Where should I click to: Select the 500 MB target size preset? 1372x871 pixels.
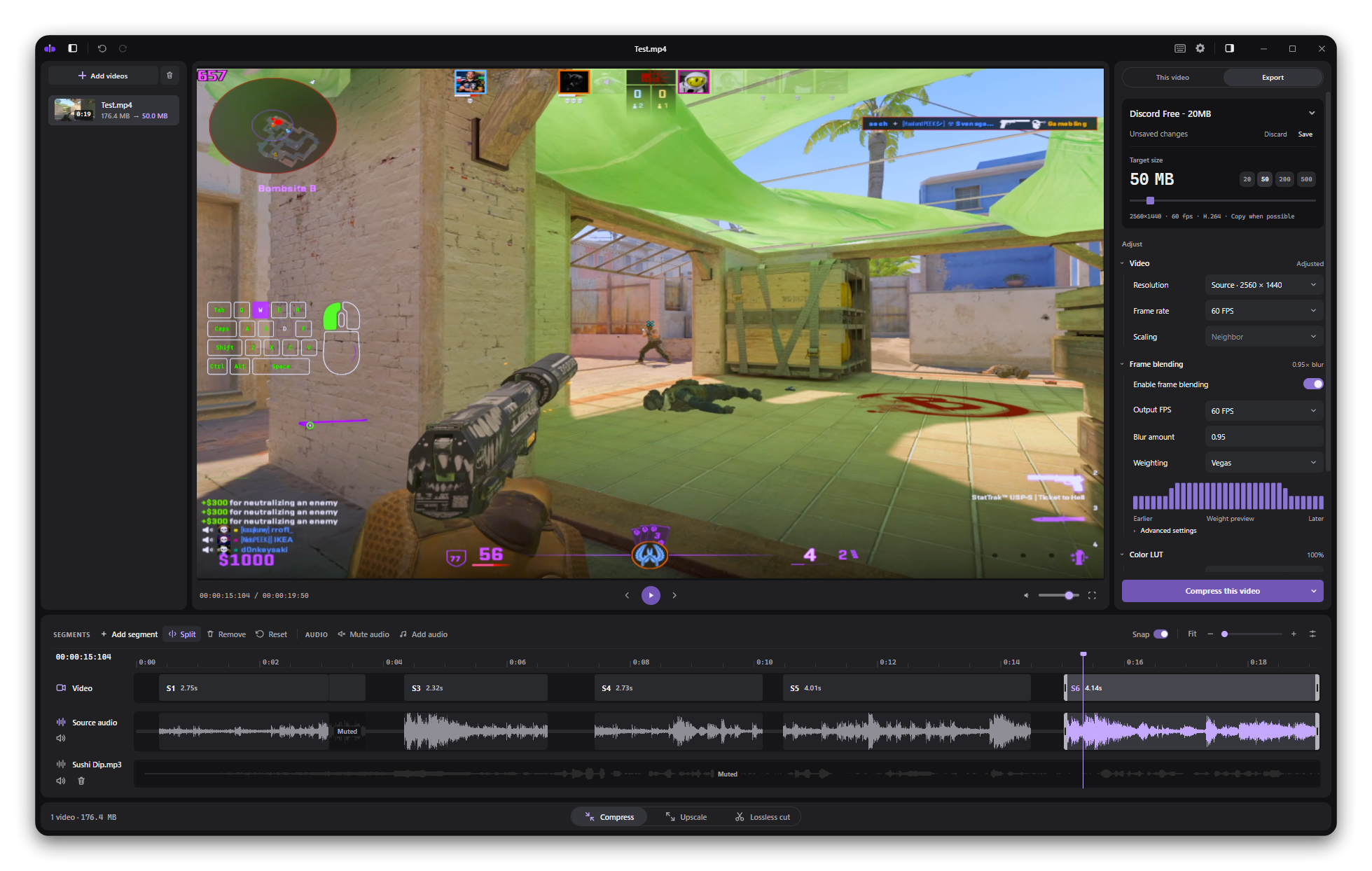click(1306, 179)
